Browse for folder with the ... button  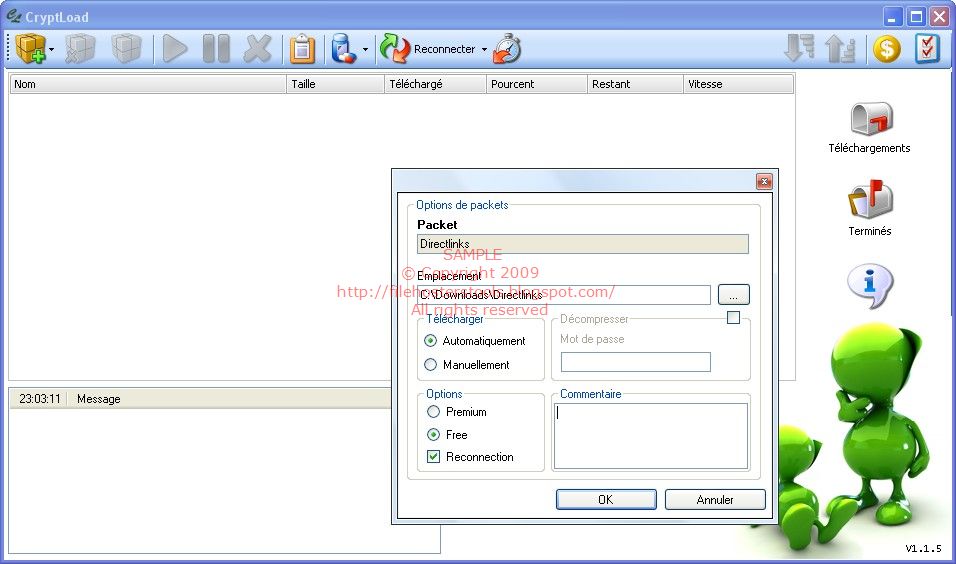click(733, 295)
